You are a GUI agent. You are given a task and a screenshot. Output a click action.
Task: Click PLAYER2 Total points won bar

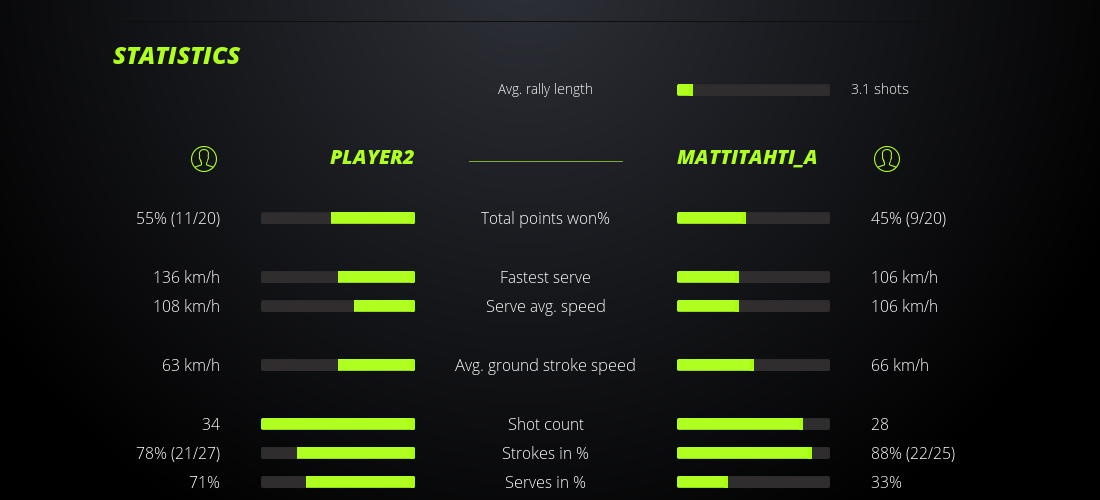[x=338, y=218]
